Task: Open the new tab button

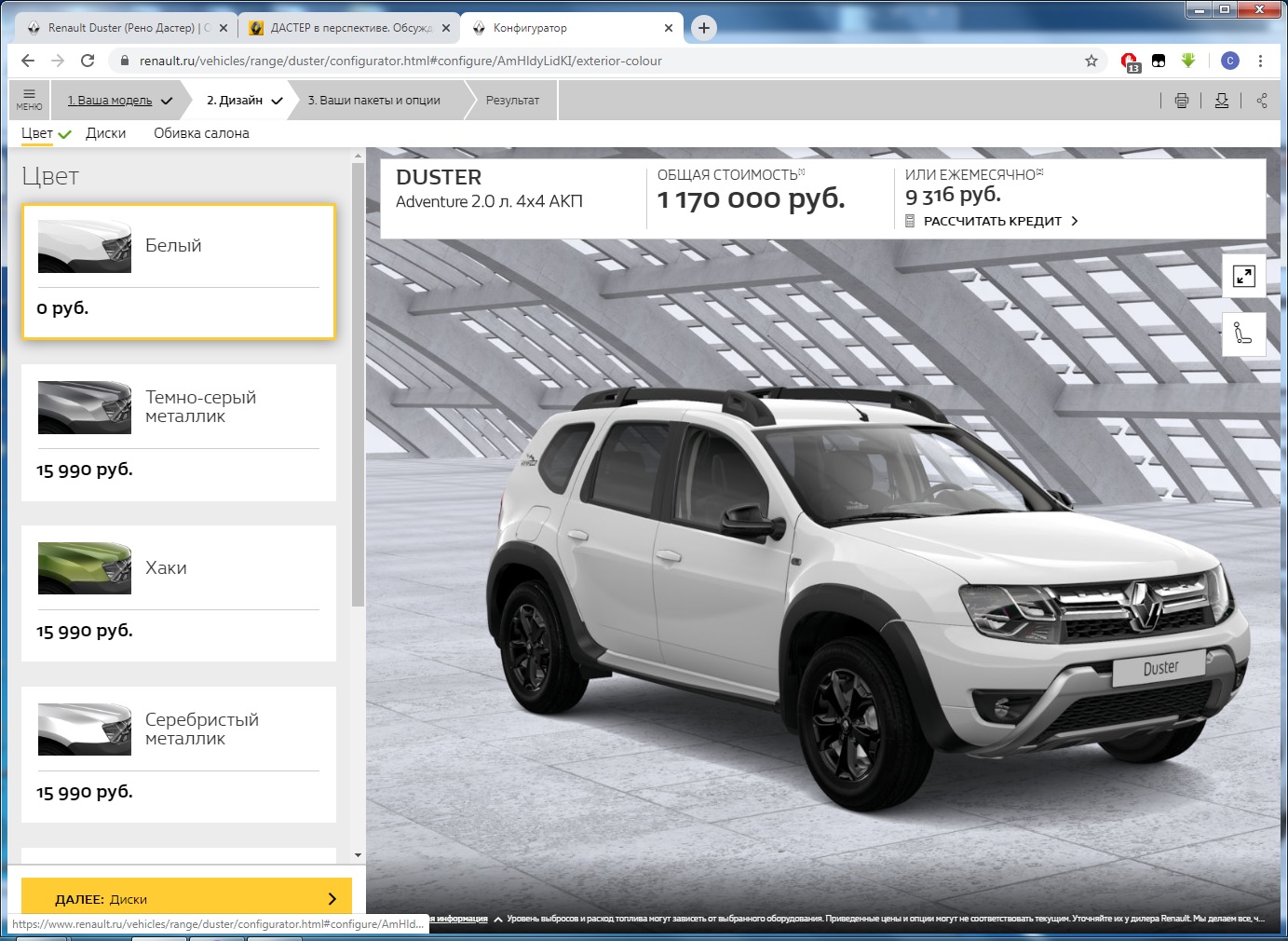Action: click(704, 28)
